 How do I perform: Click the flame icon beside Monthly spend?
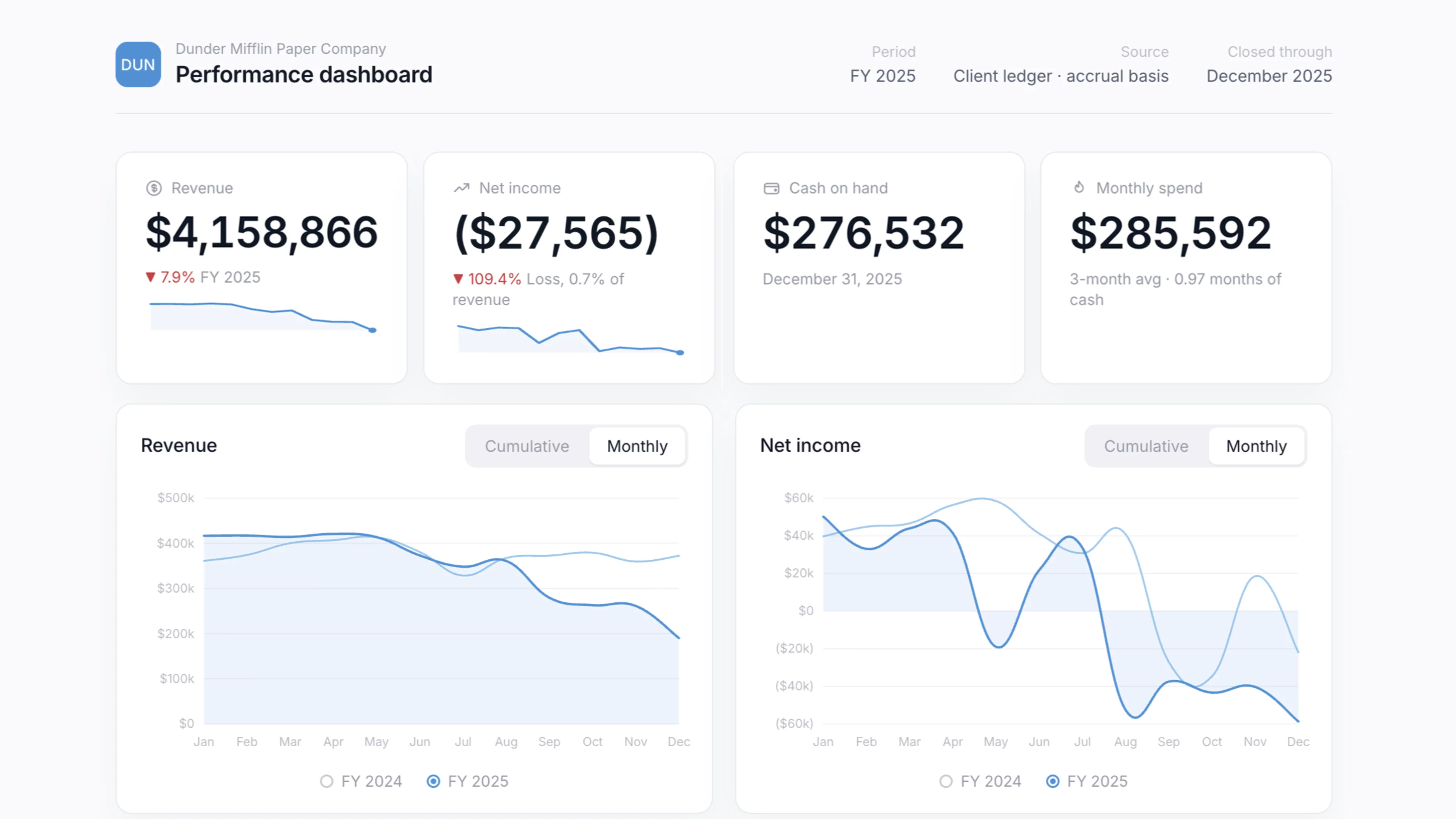pos(1079,188)
